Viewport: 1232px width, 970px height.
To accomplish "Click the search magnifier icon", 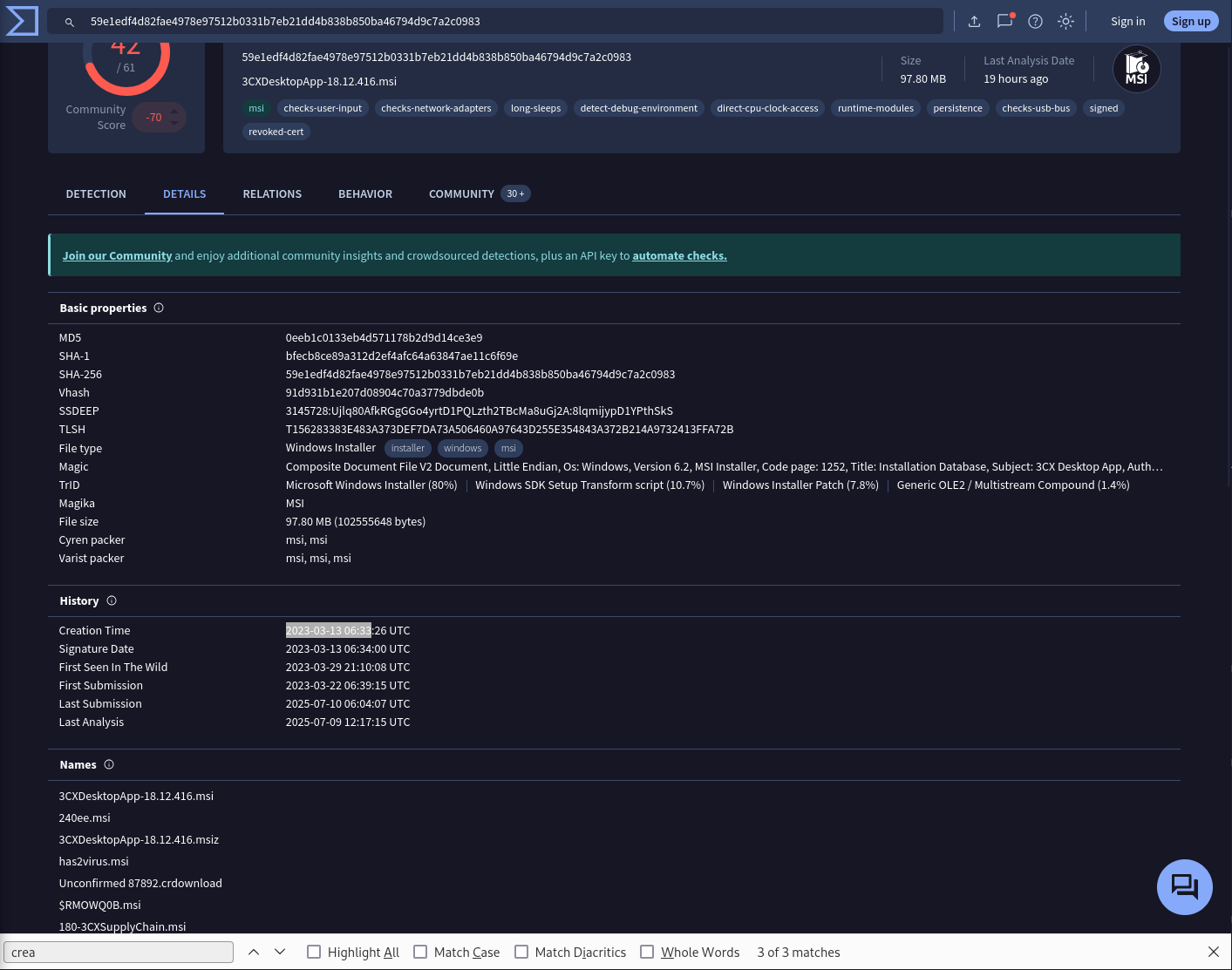I will [x=70, y=22].
